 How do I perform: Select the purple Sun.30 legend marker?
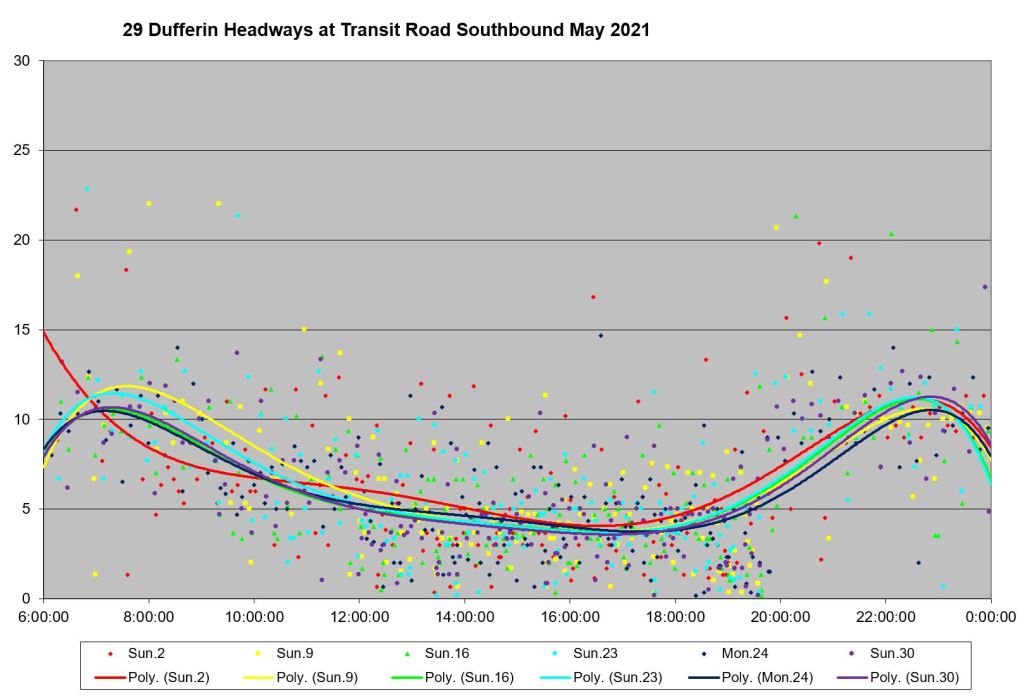[x=852, y=654]
